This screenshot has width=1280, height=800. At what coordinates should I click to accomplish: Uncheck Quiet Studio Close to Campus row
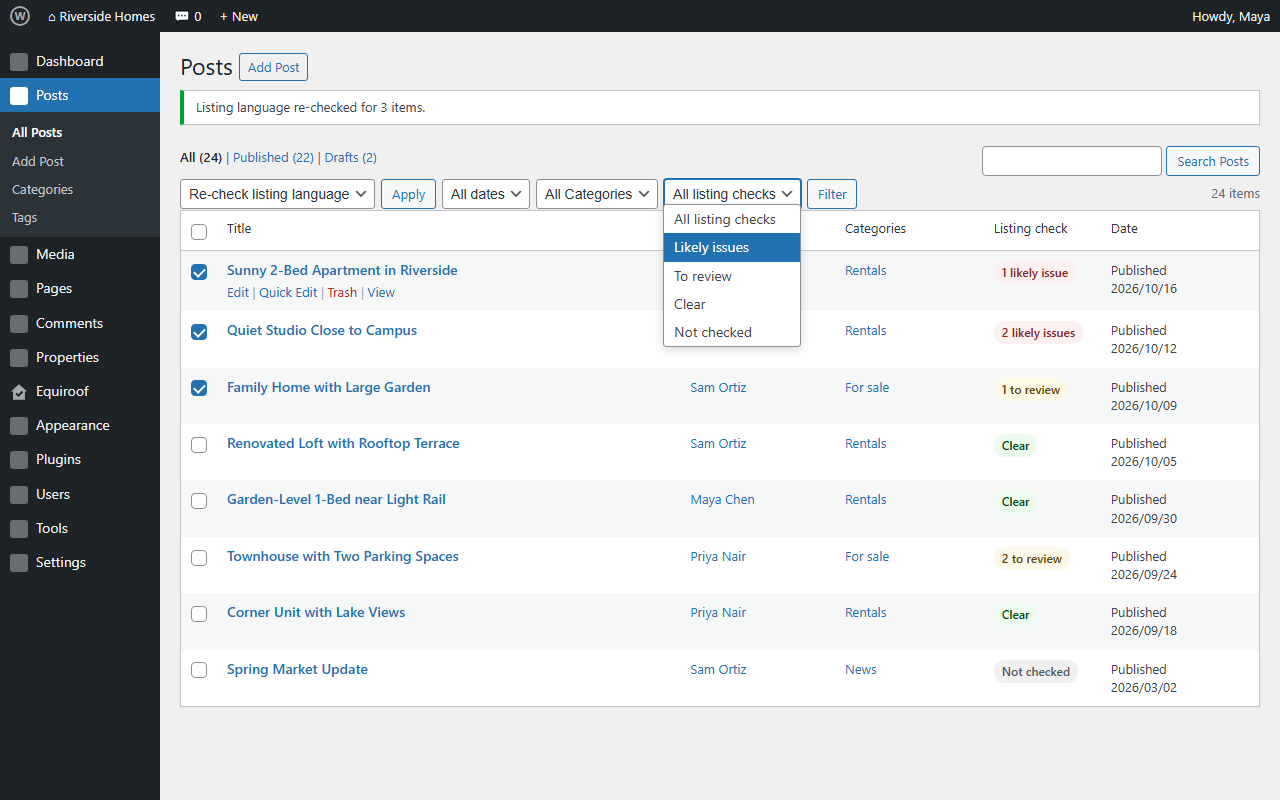pos(199,332)
